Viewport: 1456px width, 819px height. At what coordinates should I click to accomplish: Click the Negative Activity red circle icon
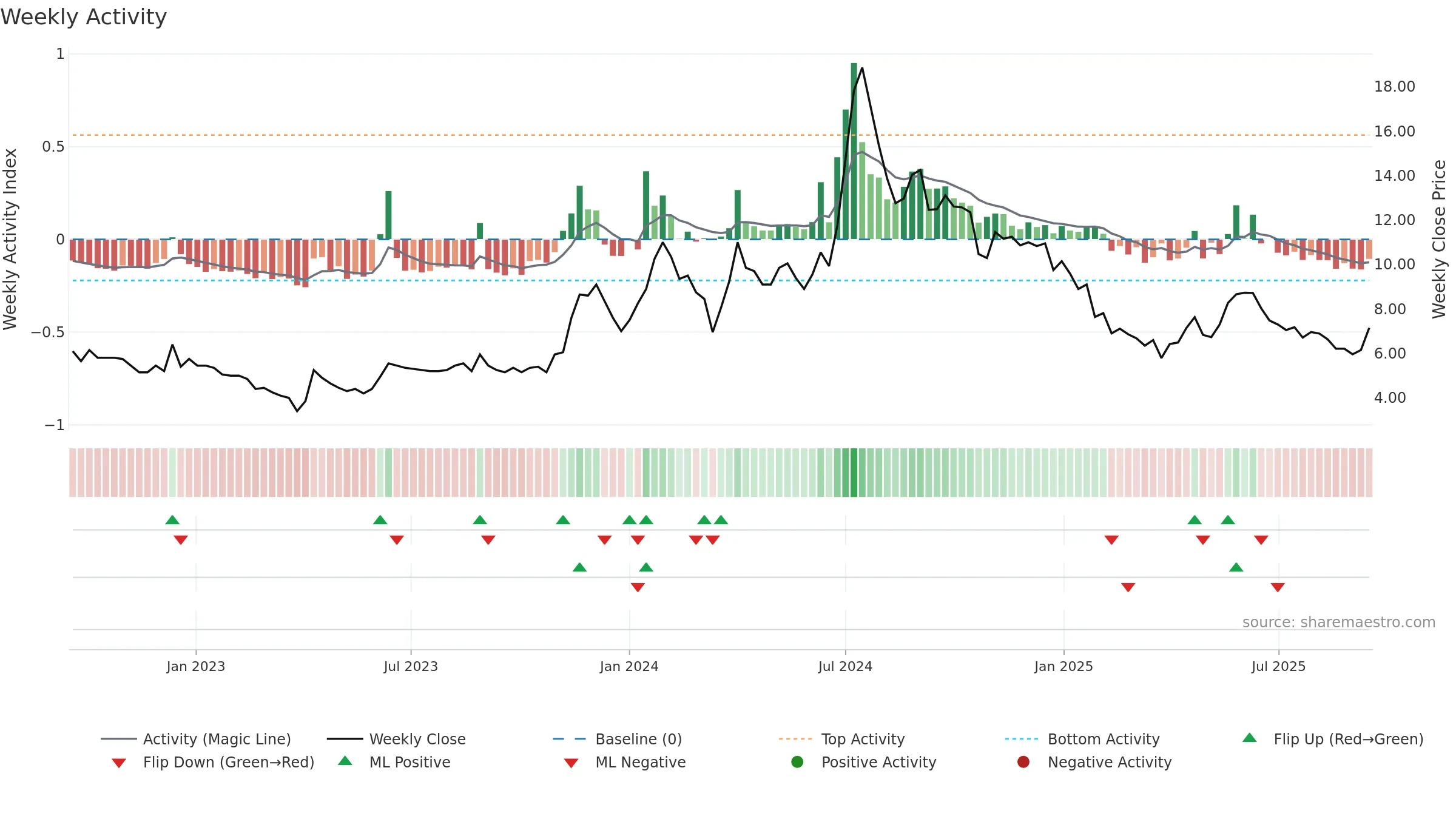[x=1023, y=762]
